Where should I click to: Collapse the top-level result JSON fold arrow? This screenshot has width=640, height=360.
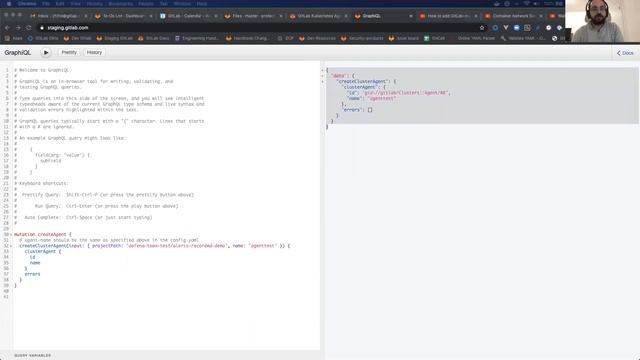(x=322, y=70)
